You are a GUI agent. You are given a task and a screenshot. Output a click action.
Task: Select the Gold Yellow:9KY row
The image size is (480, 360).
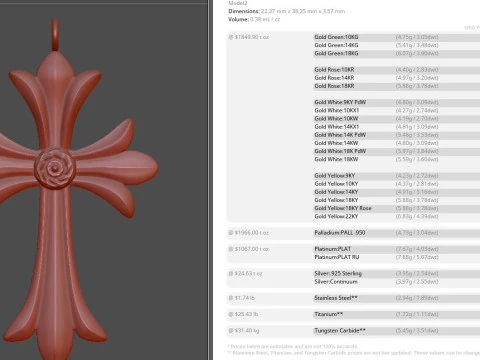[x=397, y=176]
